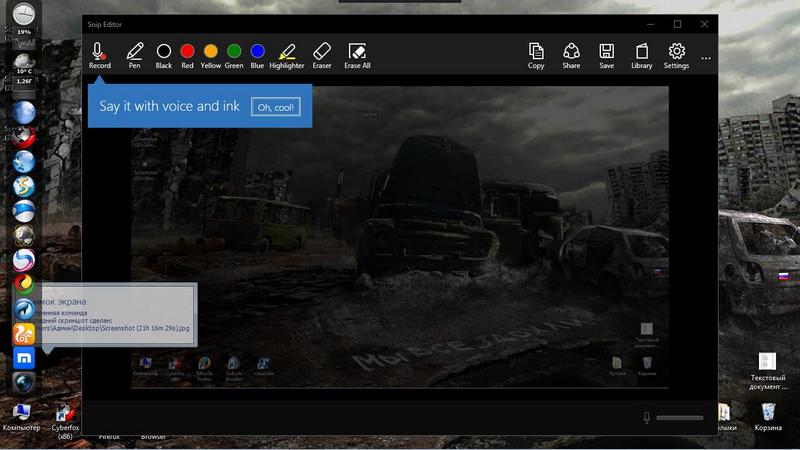Click the screenshot notification popup
The height and width of the screenshot is (450, 800).
(x=119, y=315)
